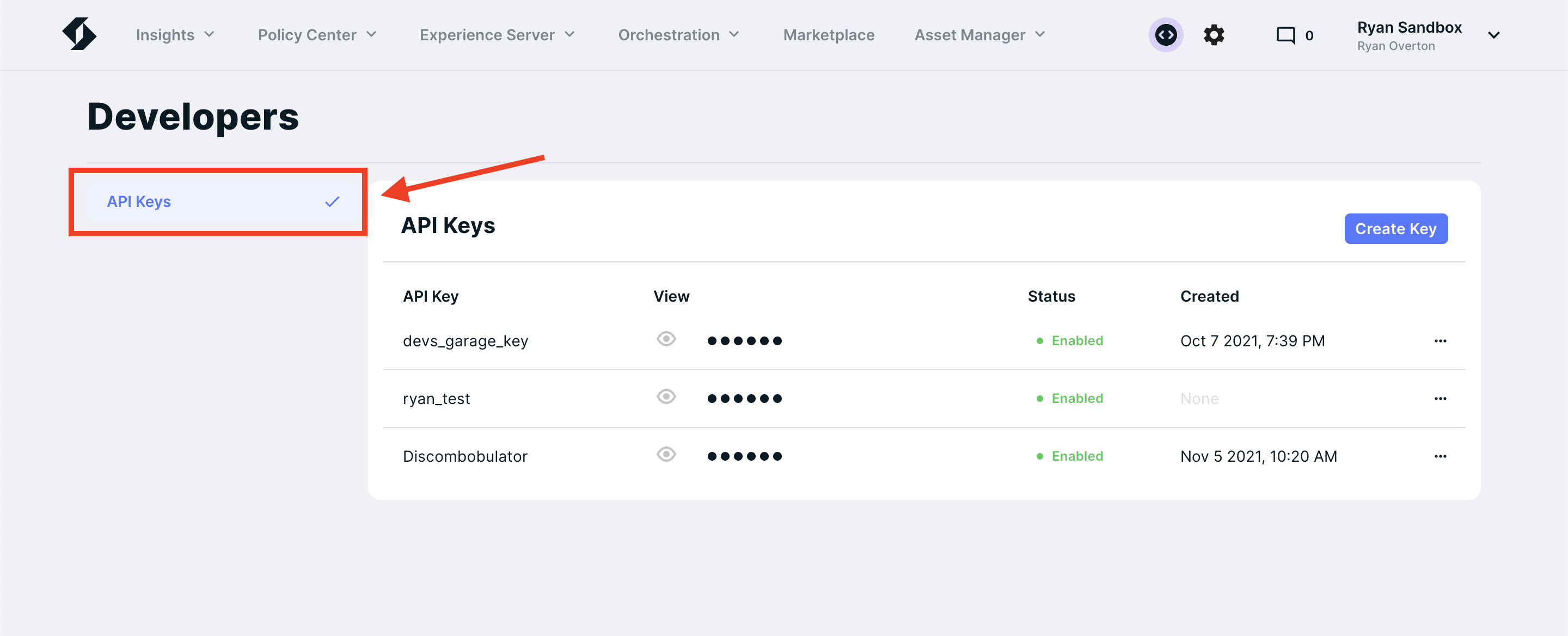This screenshot has width=1568, height=636.
Task: Expand the Insights dropdown menu
Action: point(175,35)
